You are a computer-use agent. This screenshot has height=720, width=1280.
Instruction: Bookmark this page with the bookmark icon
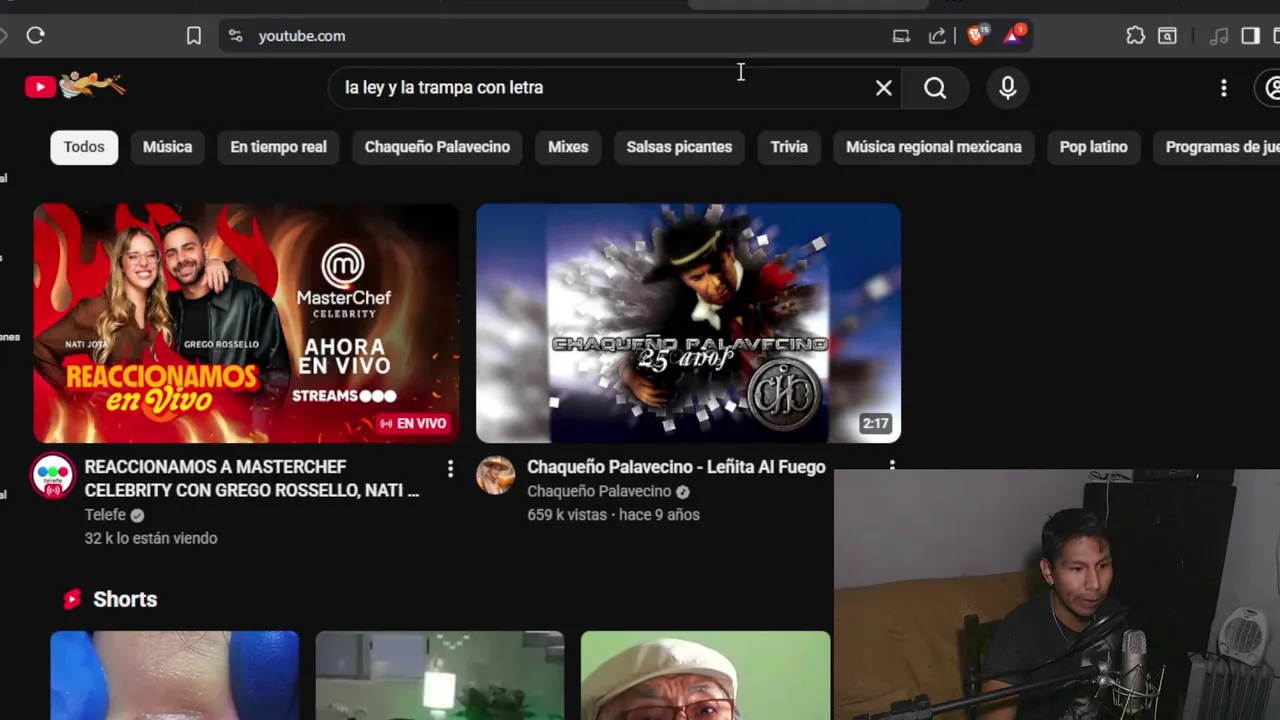(x=194, y=36)
